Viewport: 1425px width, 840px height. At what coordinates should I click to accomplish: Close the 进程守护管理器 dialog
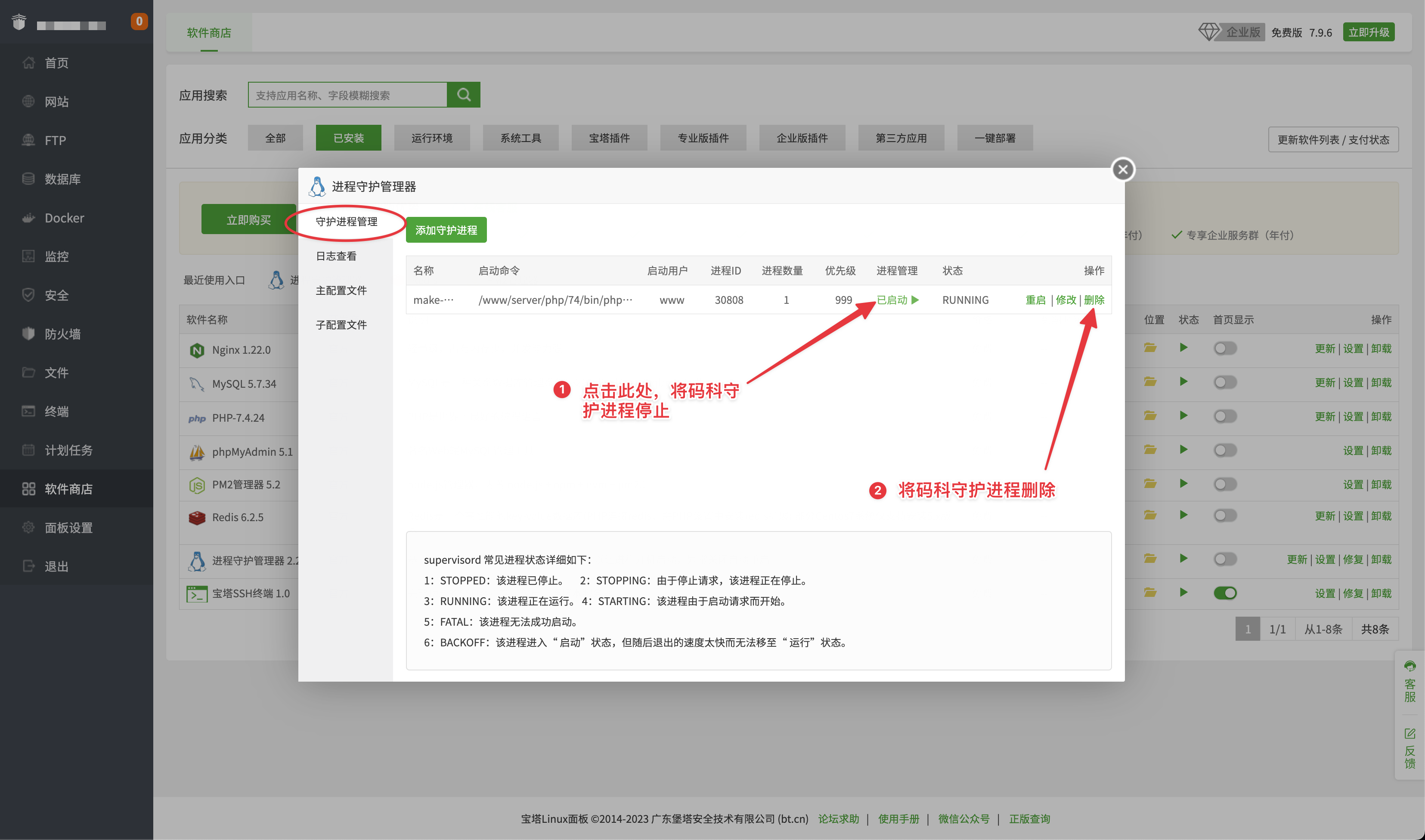click(x=1123, y=169)
